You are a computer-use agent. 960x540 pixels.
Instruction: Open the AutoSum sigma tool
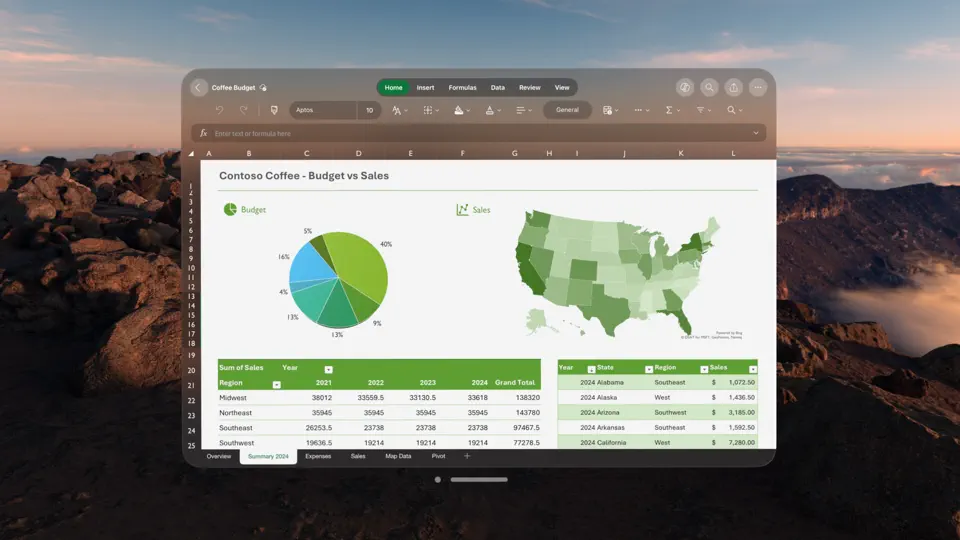tap(672, 110)
